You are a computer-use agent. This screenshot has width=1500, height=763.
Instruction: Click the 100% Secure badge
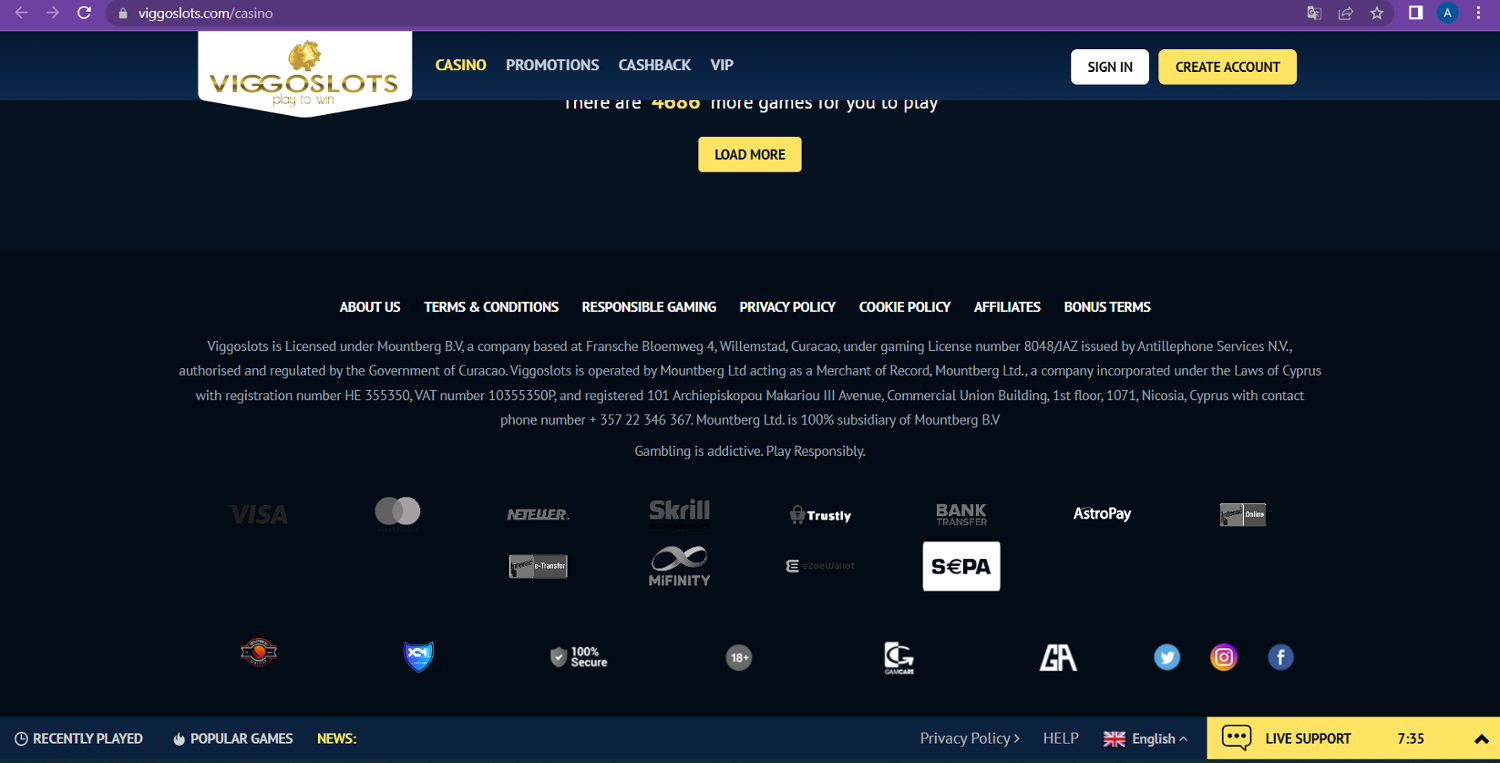pyautogui.click(x=578, y=657)
